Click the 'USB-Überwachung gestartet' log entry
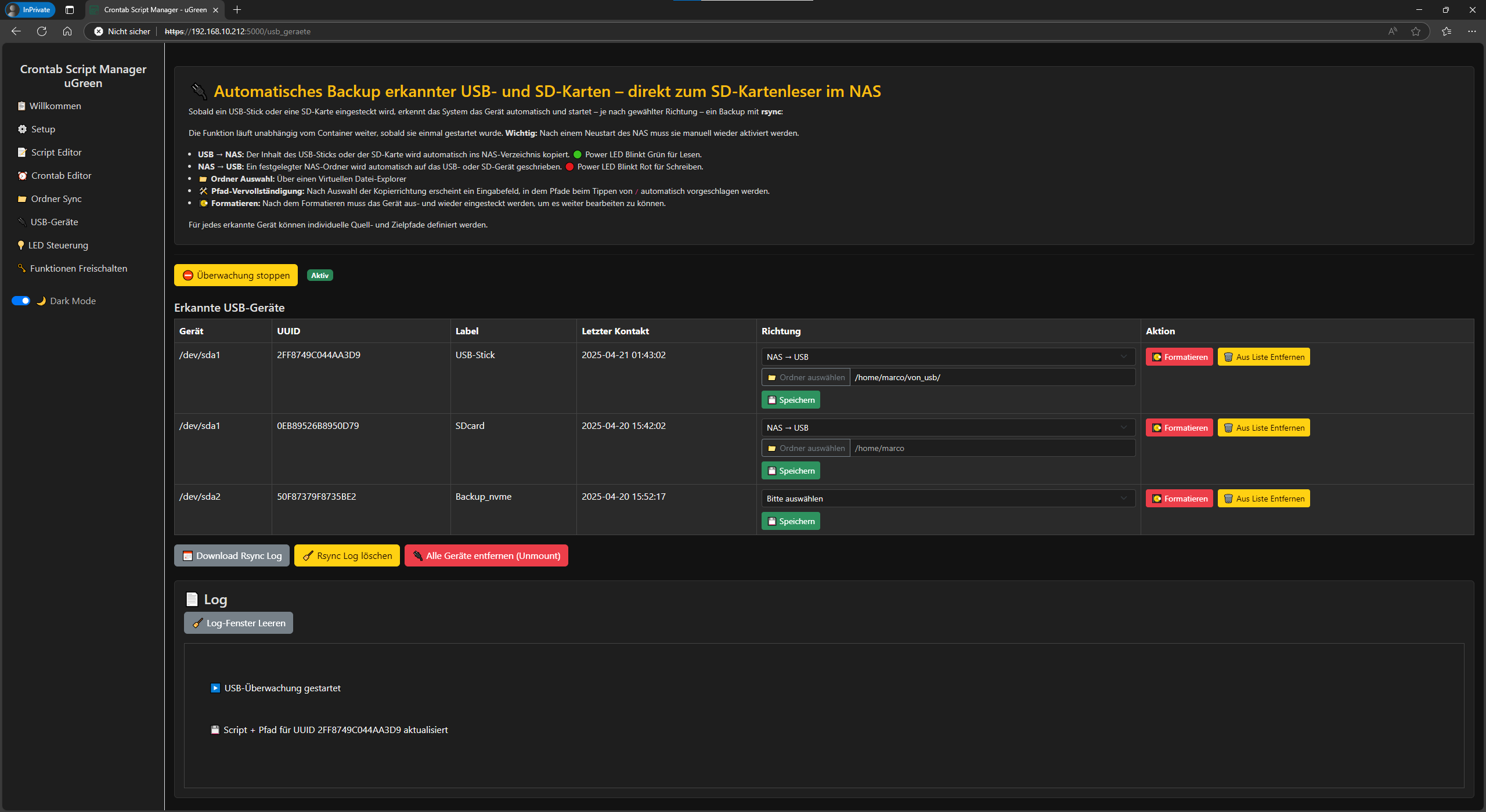 click(276, 688)
